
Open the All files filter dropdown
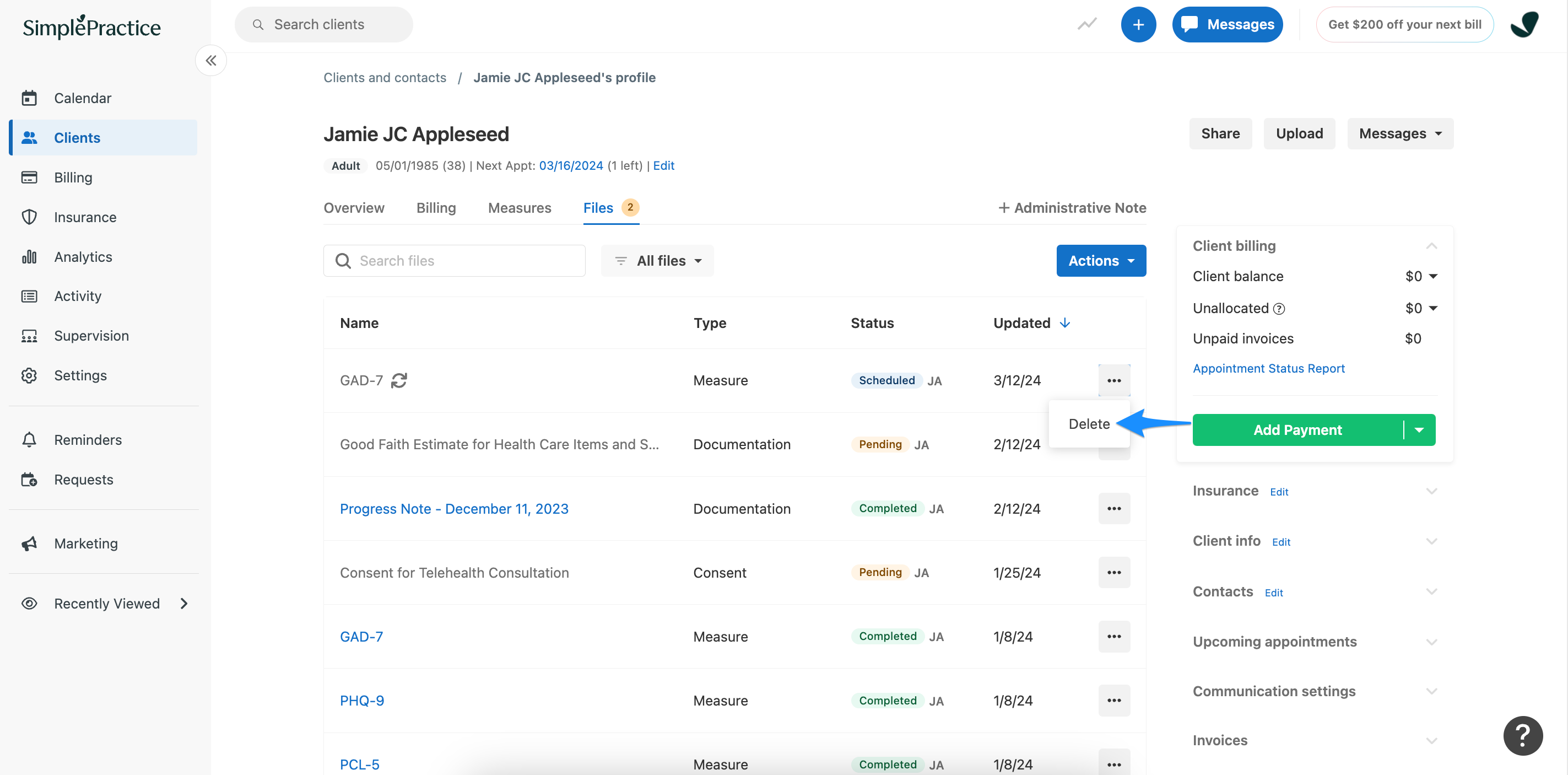pos(657,261)
